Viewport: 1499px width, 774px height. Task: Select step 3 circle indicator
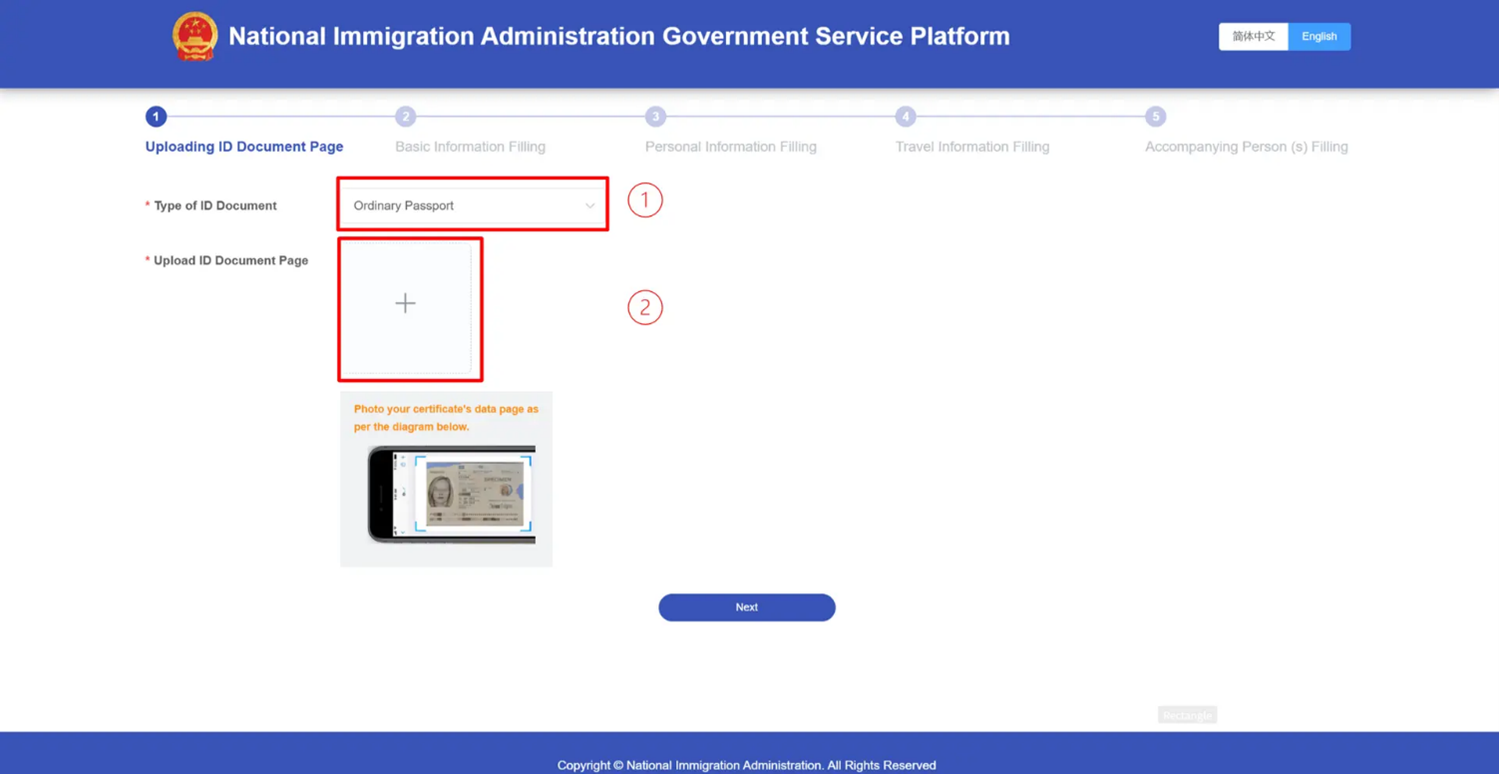[655, 117]
